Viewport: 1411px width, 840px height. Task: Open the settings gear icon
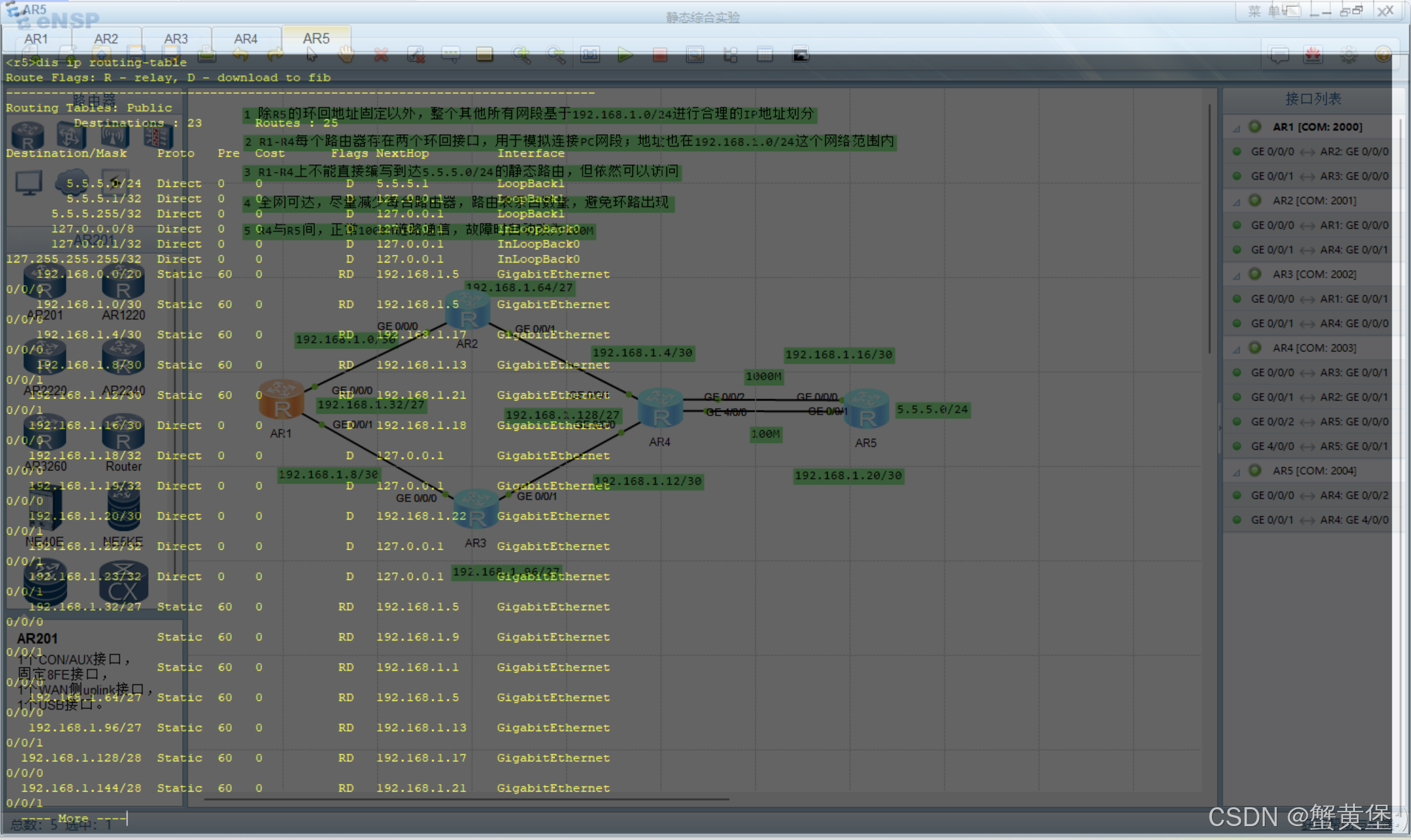point(1348,55)
